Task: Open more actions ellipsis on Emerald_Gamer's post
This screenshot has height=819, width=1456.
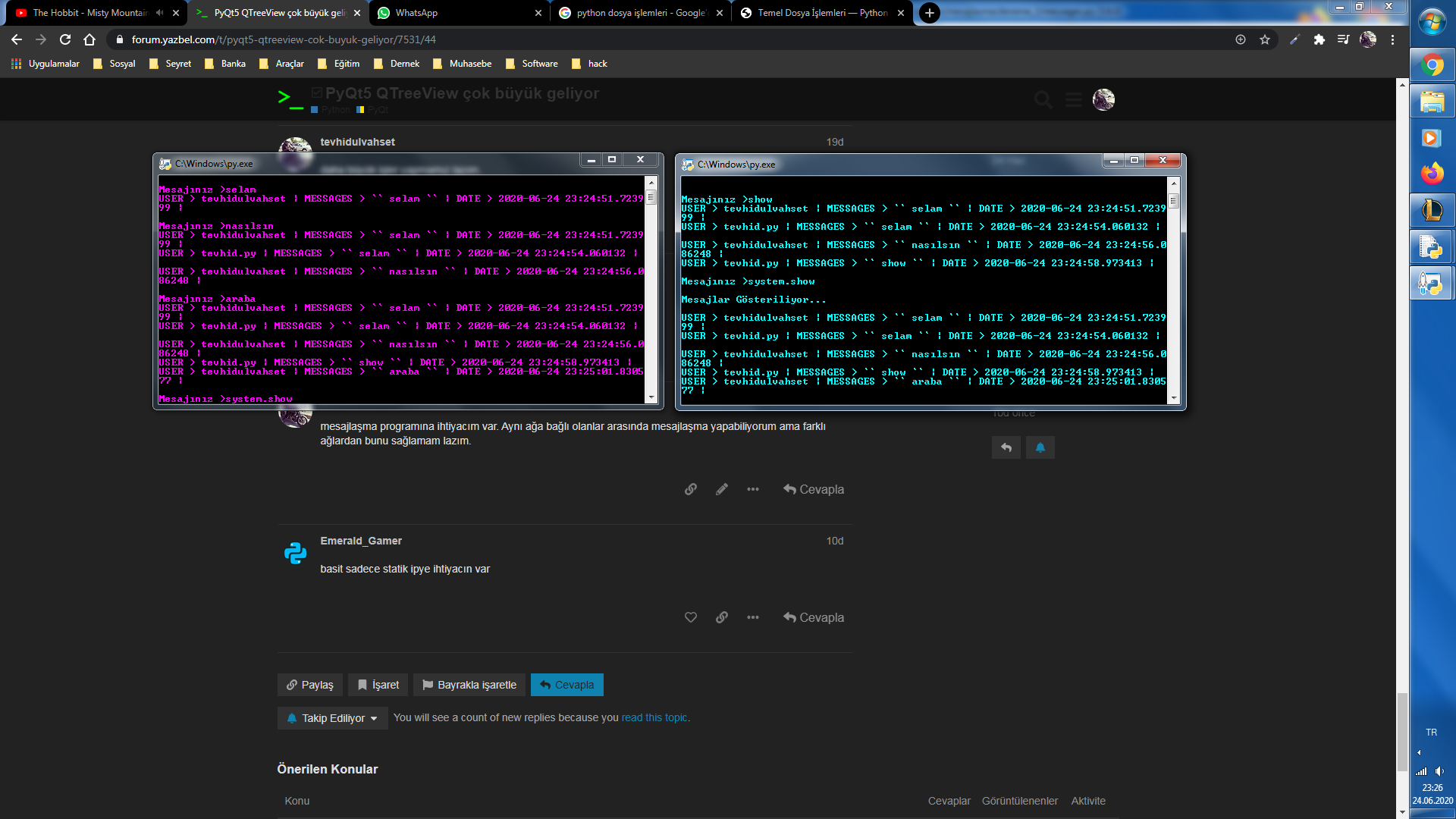Action: tap(752, 617)
